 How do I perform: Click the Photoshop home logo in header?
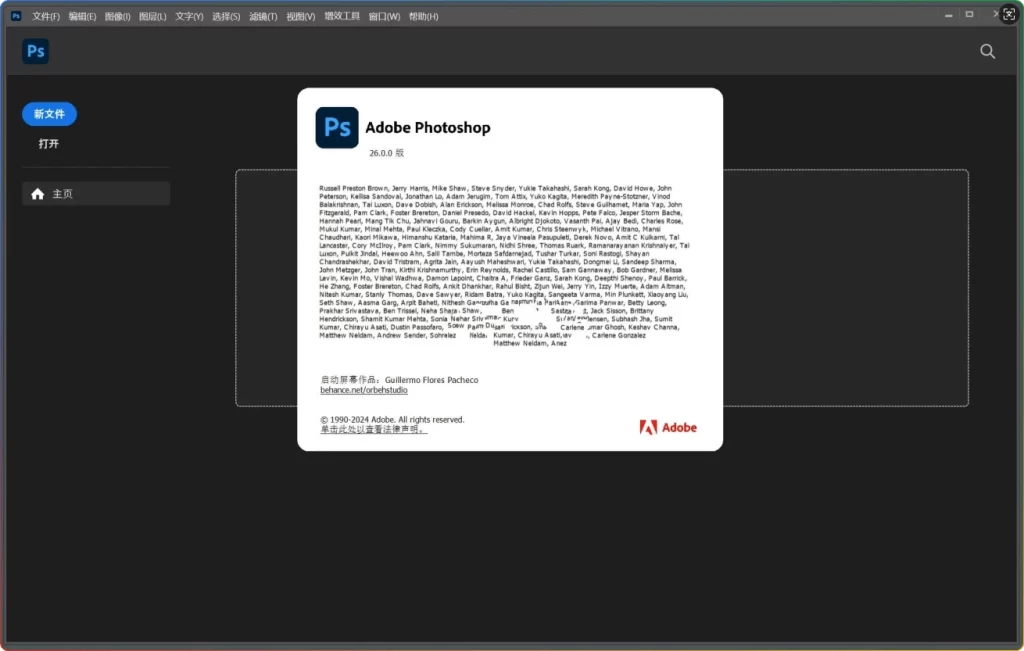point(36,52)
